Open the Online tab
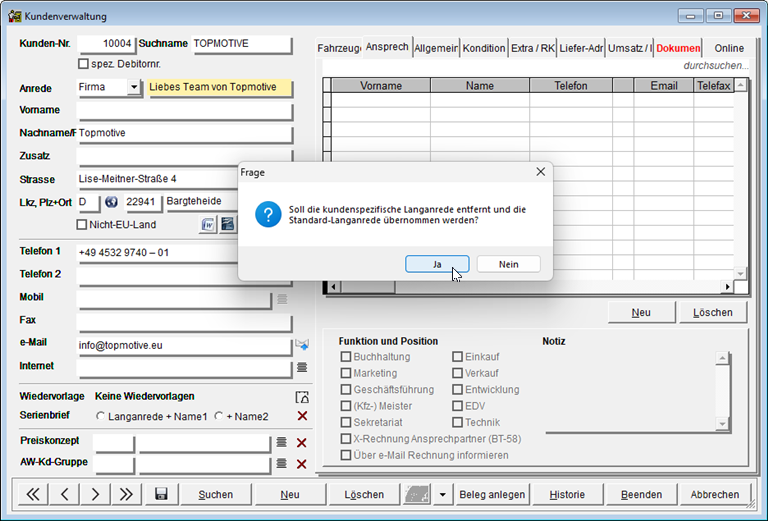Screen dimensions: 768x521 coord(729,48)
